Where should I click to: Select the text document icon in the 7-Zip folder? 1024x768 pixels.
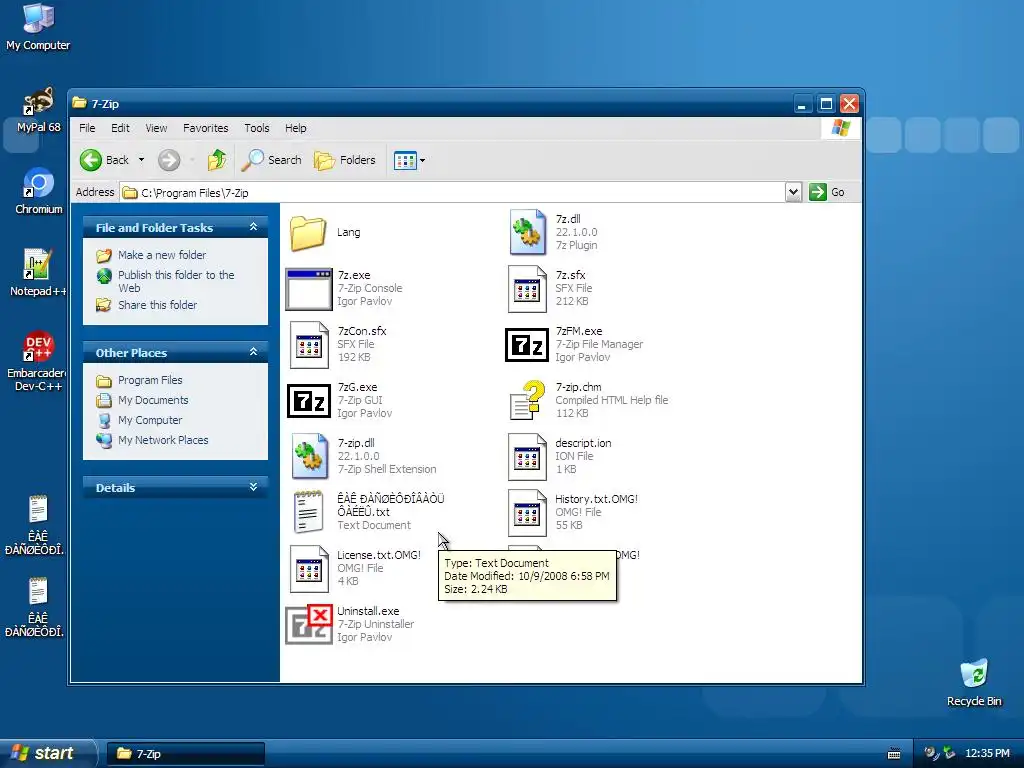[x=309, y=513]
